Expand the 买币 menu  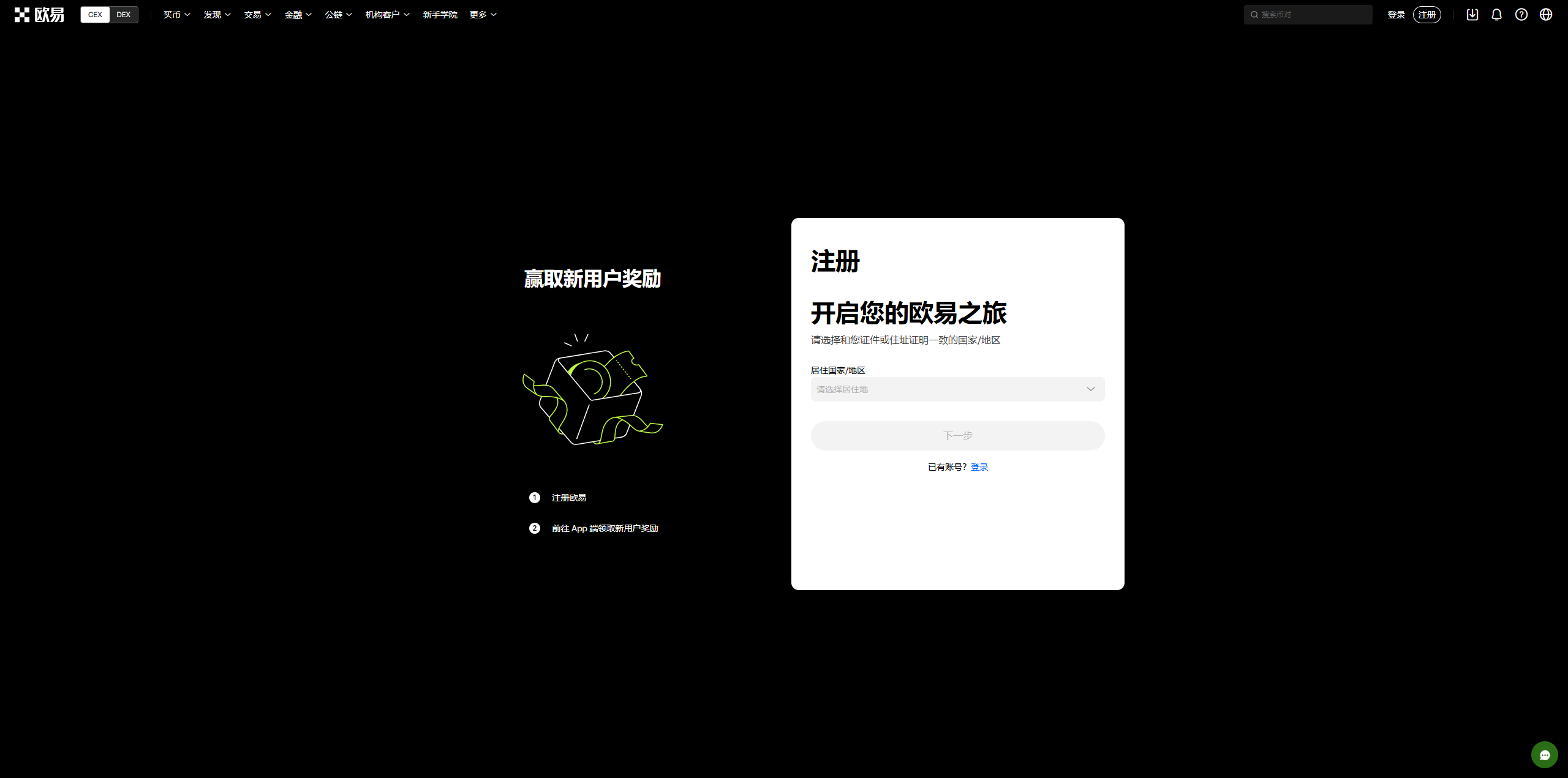point(176,15)
